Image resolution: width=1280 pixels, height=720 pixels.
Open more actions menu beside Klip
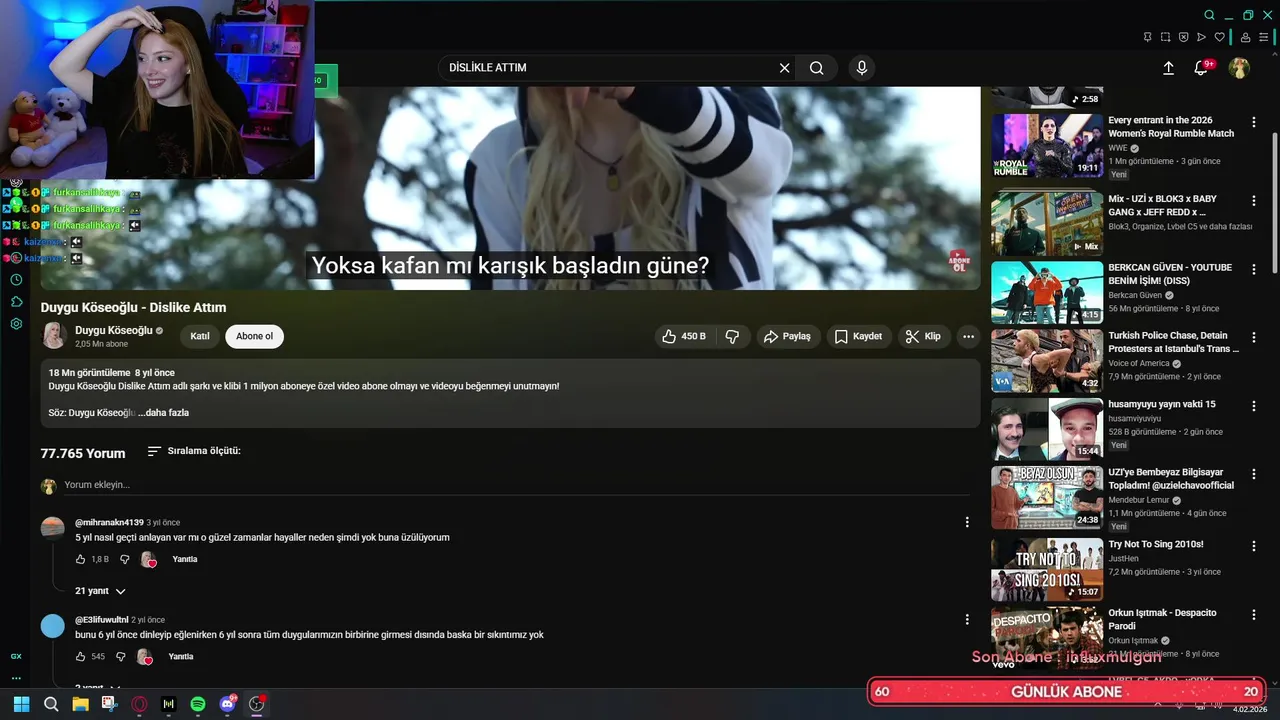click(968, 337)
